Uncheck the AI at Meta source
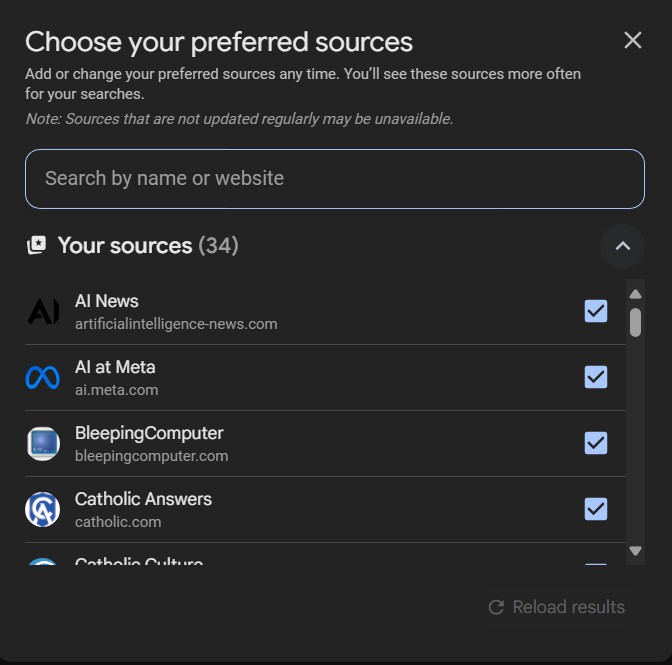Screen dimensions: 672x665 point(596,377)
